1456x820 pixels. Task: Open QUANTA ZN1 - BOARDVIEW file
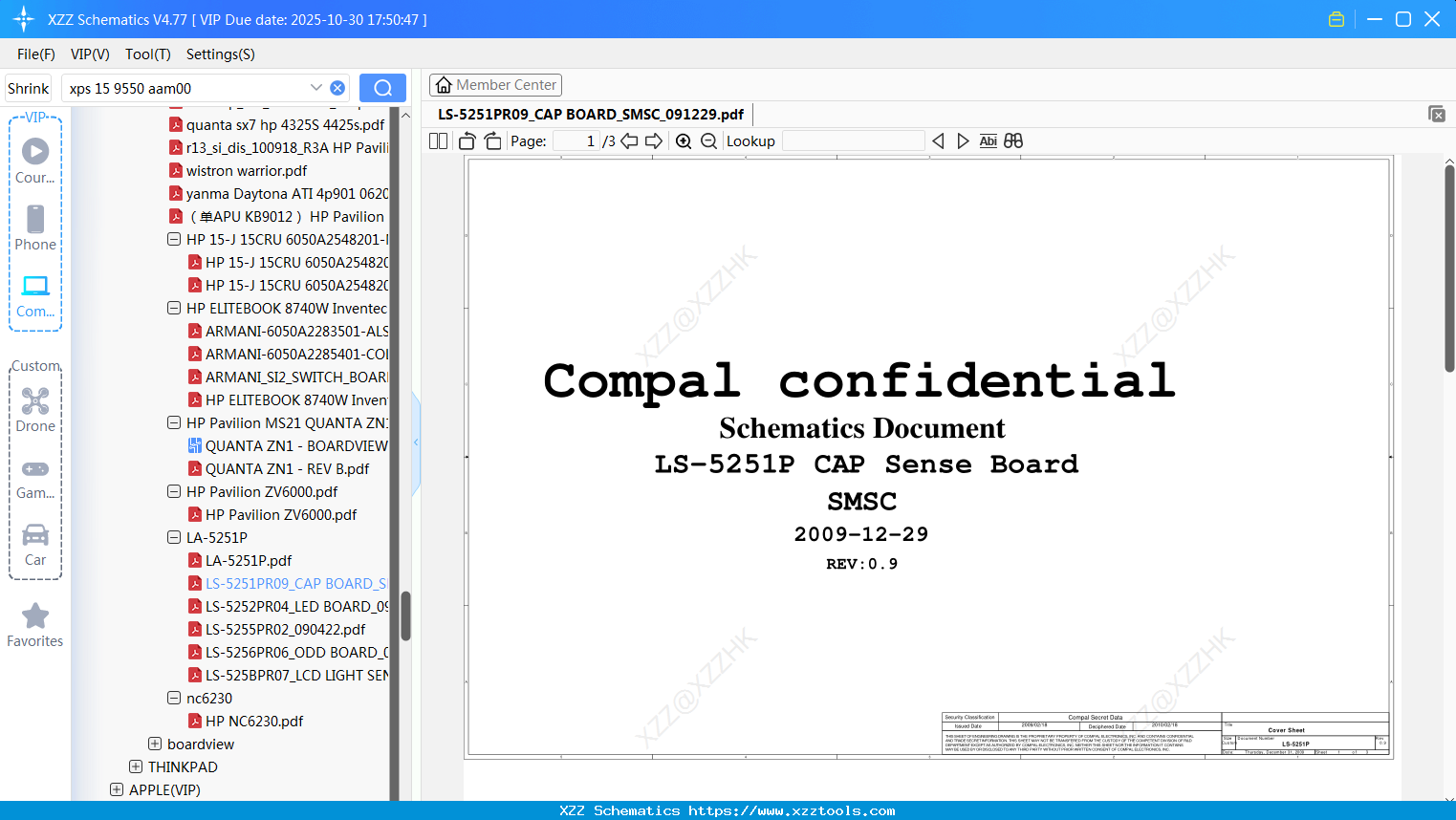coord(289,445)
